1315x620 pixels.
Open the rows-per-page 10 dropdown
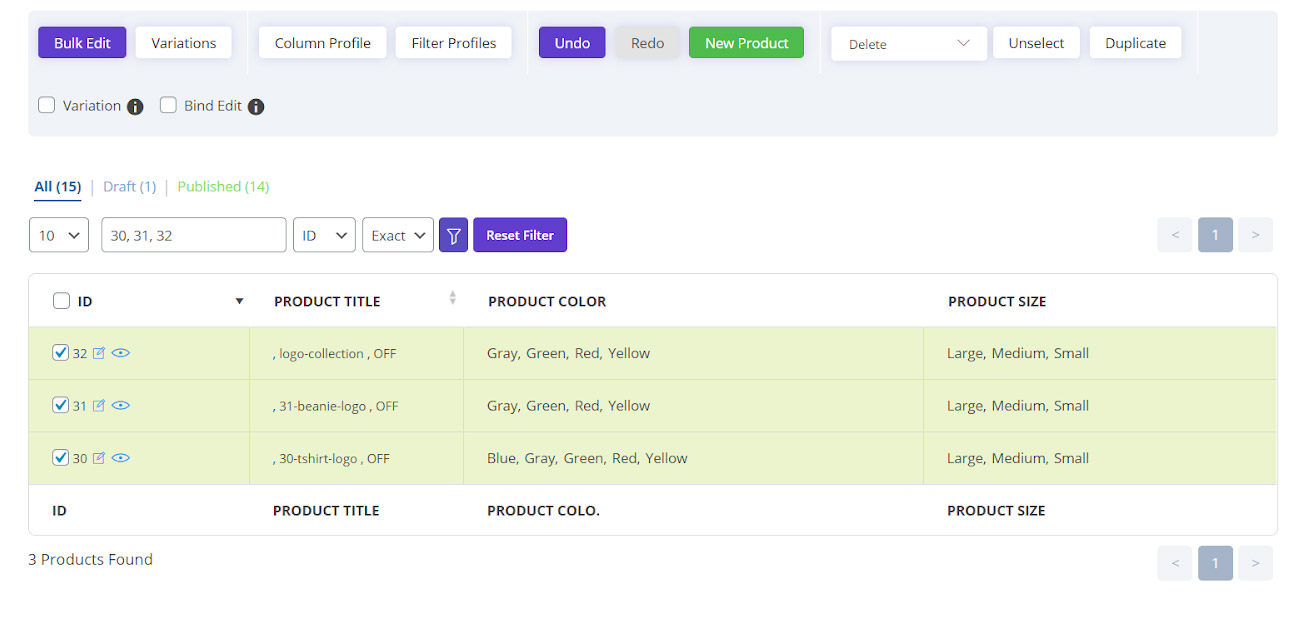click(x=59, y=235)
